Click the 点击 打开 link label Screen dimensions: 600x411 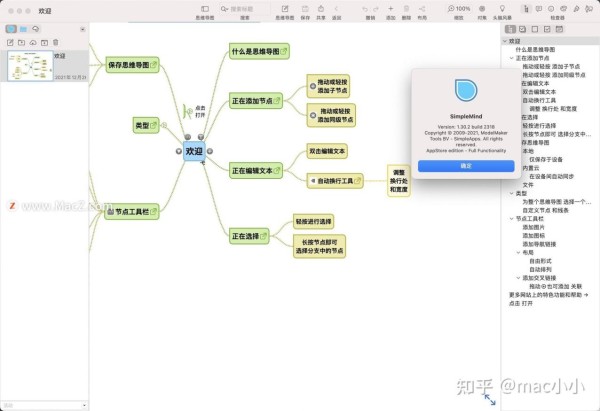[200, 111]
